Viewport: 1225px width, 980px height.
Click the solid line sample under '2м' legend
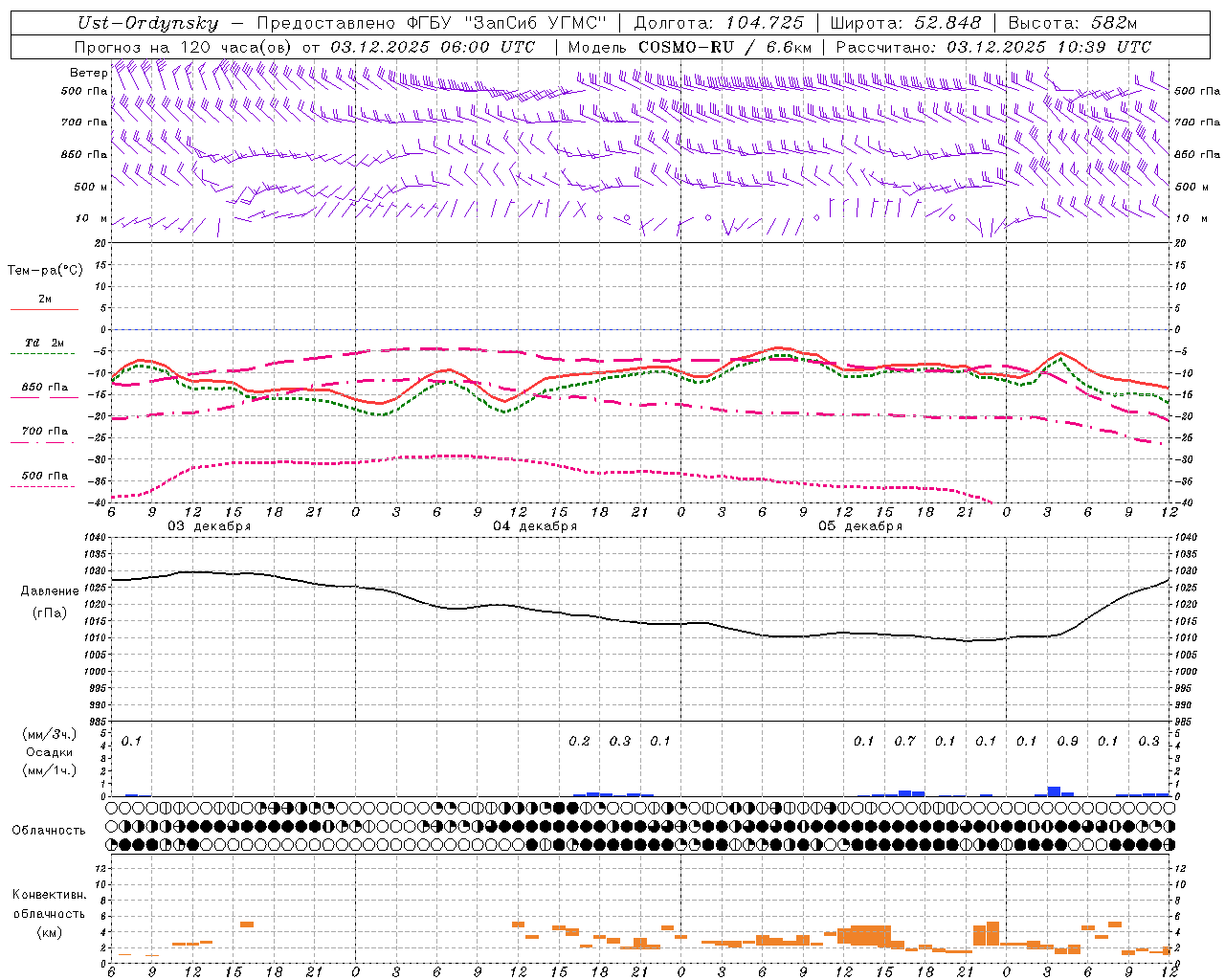point(44,309)
